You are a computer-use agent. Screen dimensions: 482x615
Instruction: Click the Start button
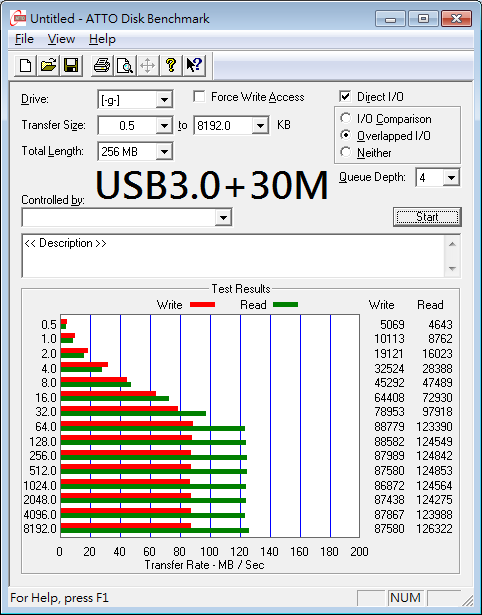(427, 217)
